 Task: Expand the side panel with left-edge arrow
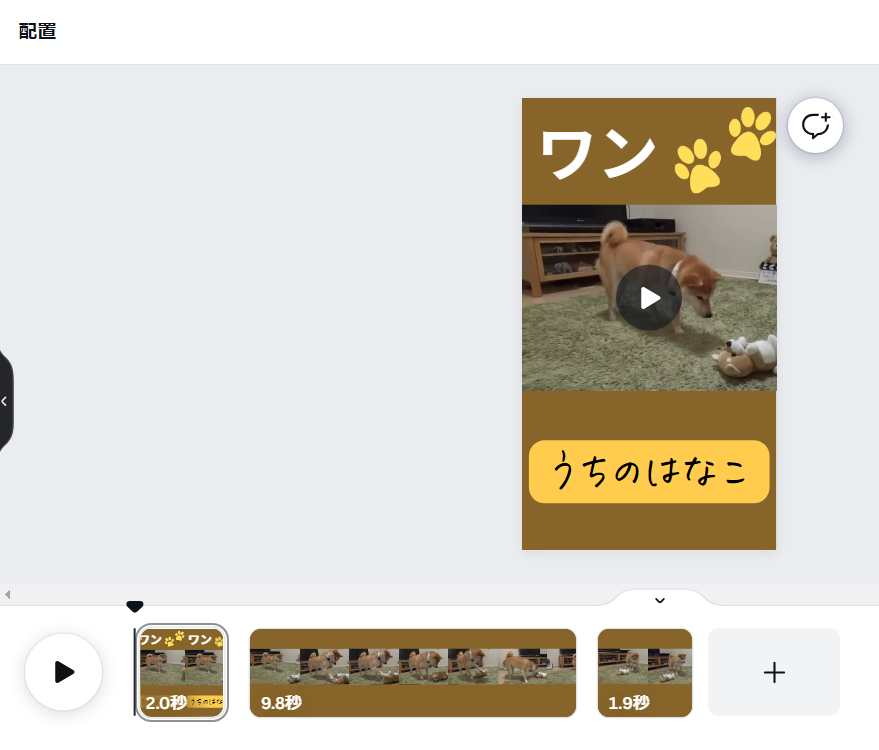(5, 401)
